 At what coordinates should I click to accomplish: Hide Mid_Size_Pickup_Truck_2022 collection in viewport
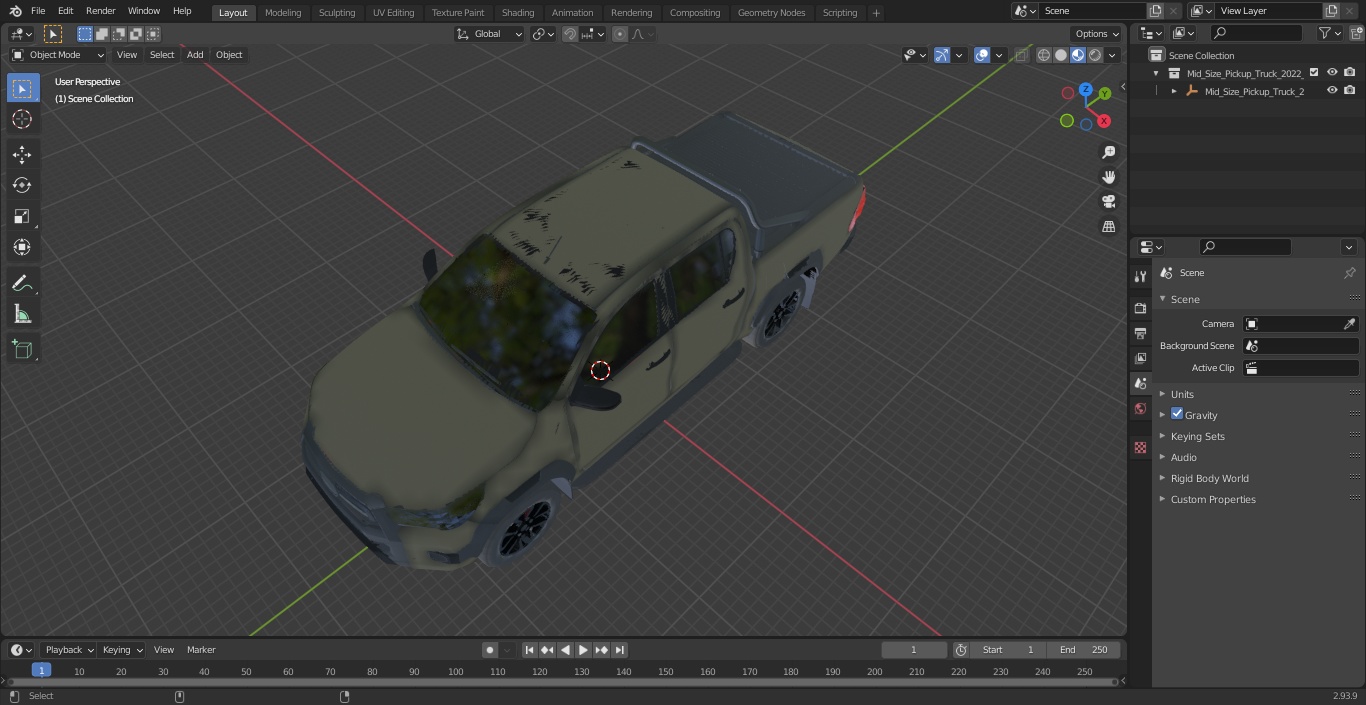(x=1332, y=73)
